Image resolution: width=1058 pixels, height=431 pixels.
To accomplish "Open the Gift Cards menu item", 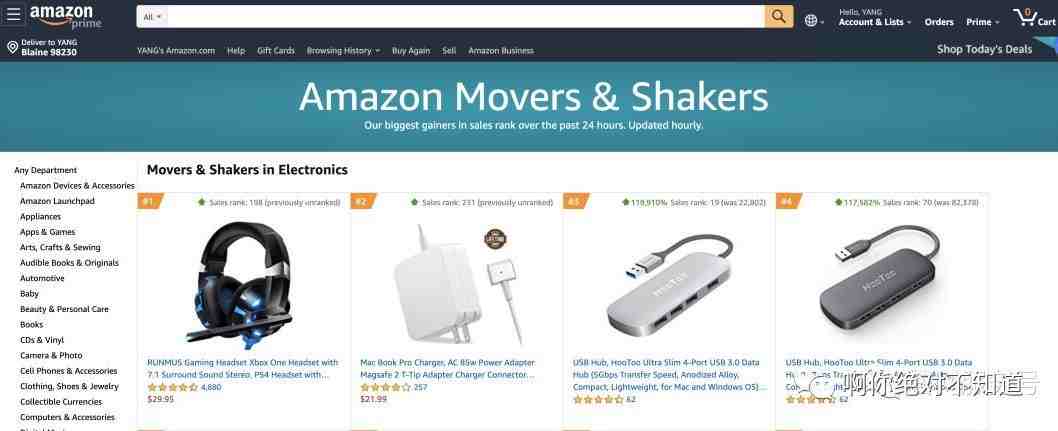I will [276, 51].
